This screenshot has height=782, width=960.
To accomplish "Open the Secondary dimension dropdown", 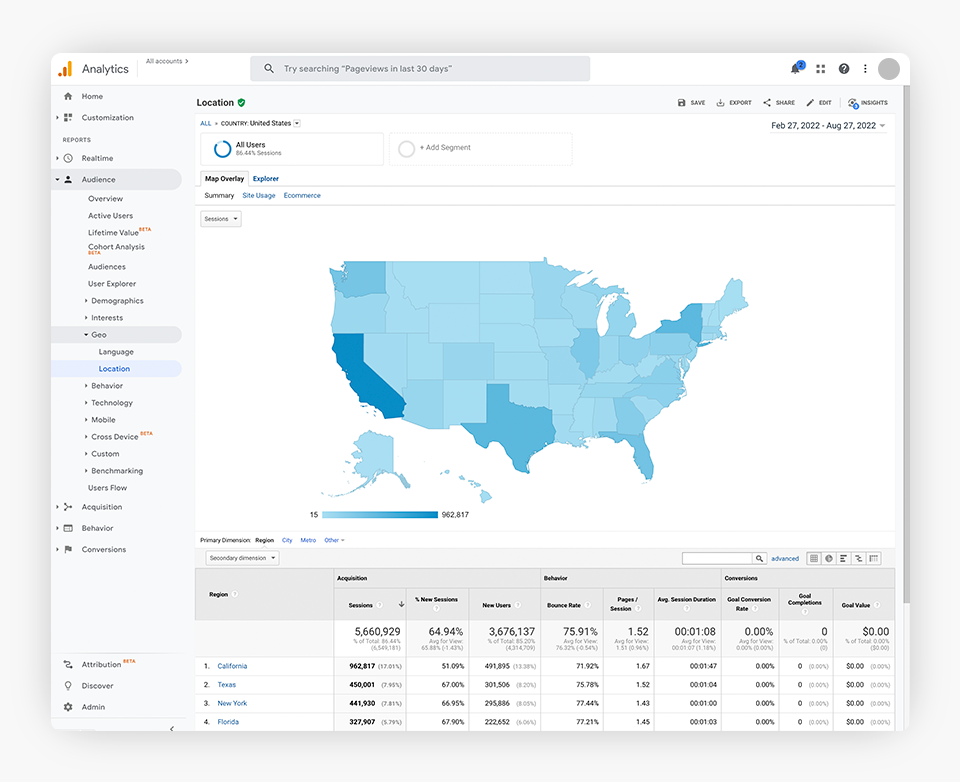I will 242,558.
